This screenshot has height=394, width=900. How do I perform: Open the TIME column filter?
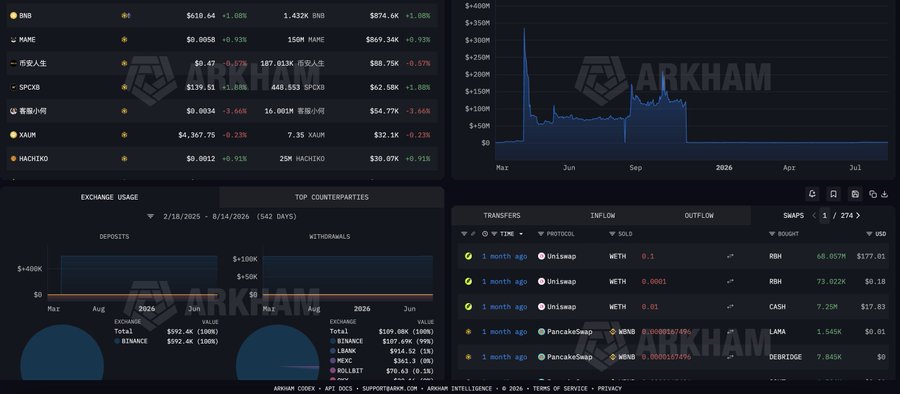(494, 234)
